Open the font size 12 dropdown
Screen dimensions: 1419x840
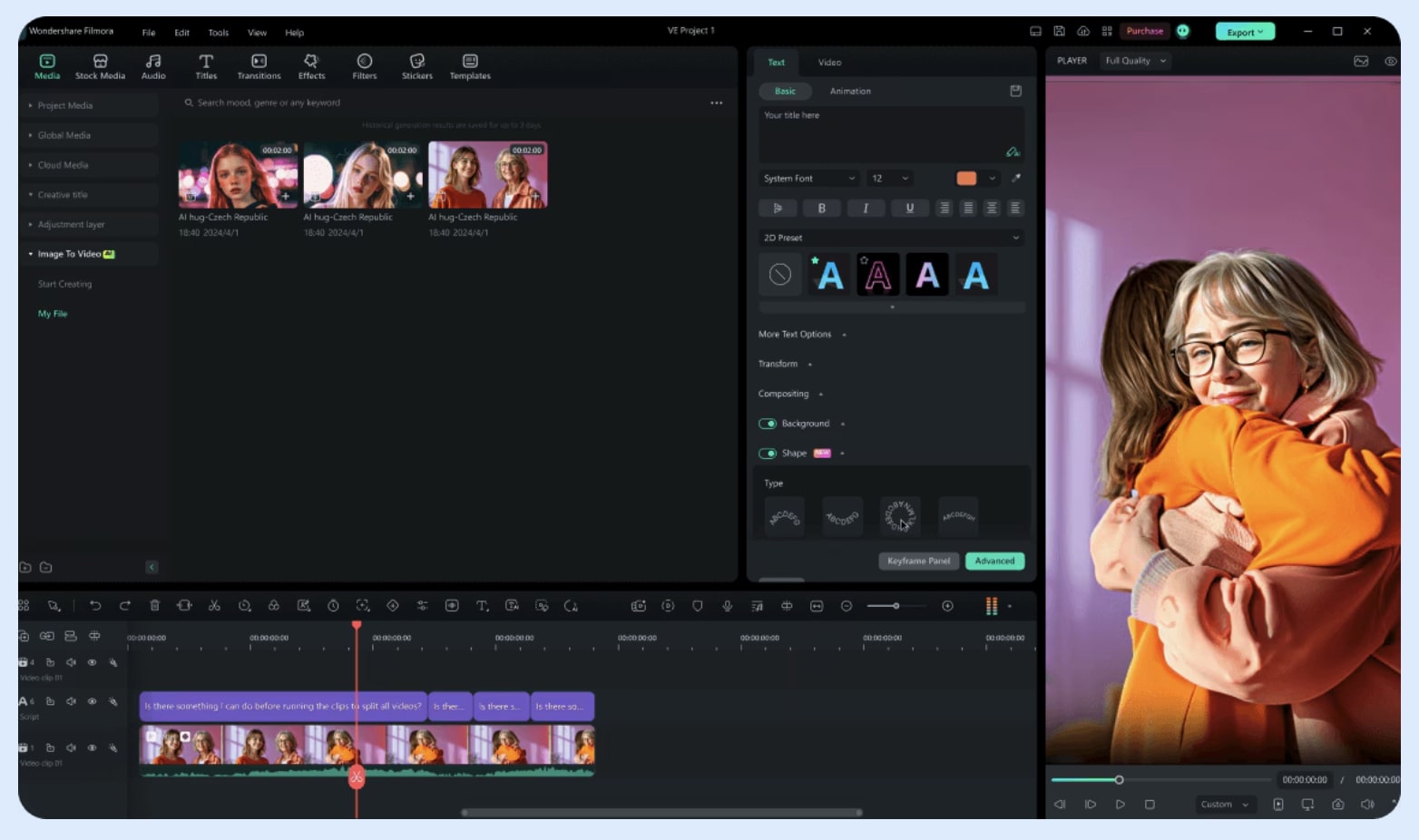(890, 179)
